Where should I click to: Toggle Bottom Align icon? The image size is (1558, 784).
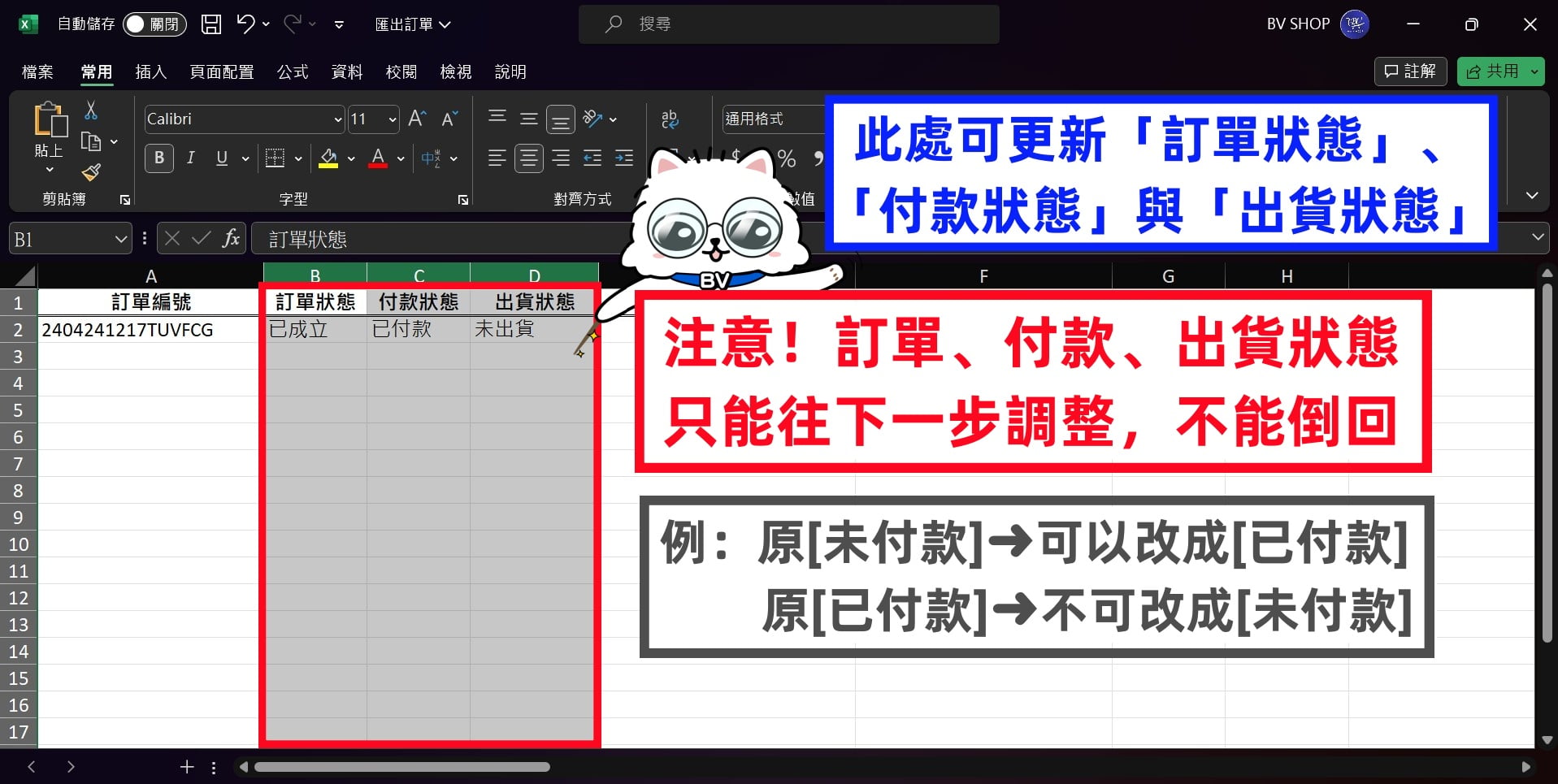coord(561,119)
